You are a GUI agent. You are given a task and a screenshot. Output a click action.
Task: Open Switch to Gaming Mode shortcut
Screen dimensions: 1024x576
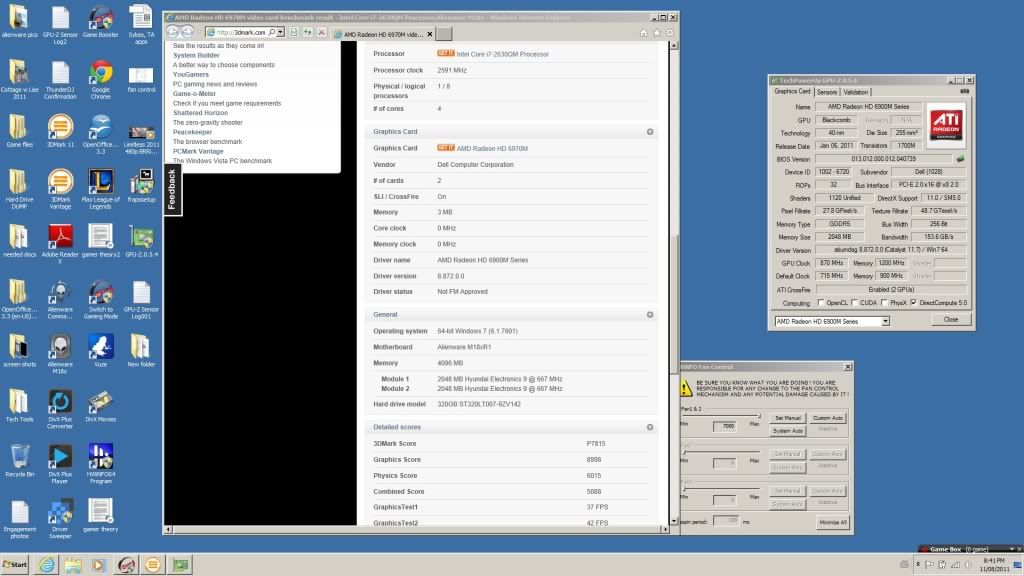[x=101, y=298]
